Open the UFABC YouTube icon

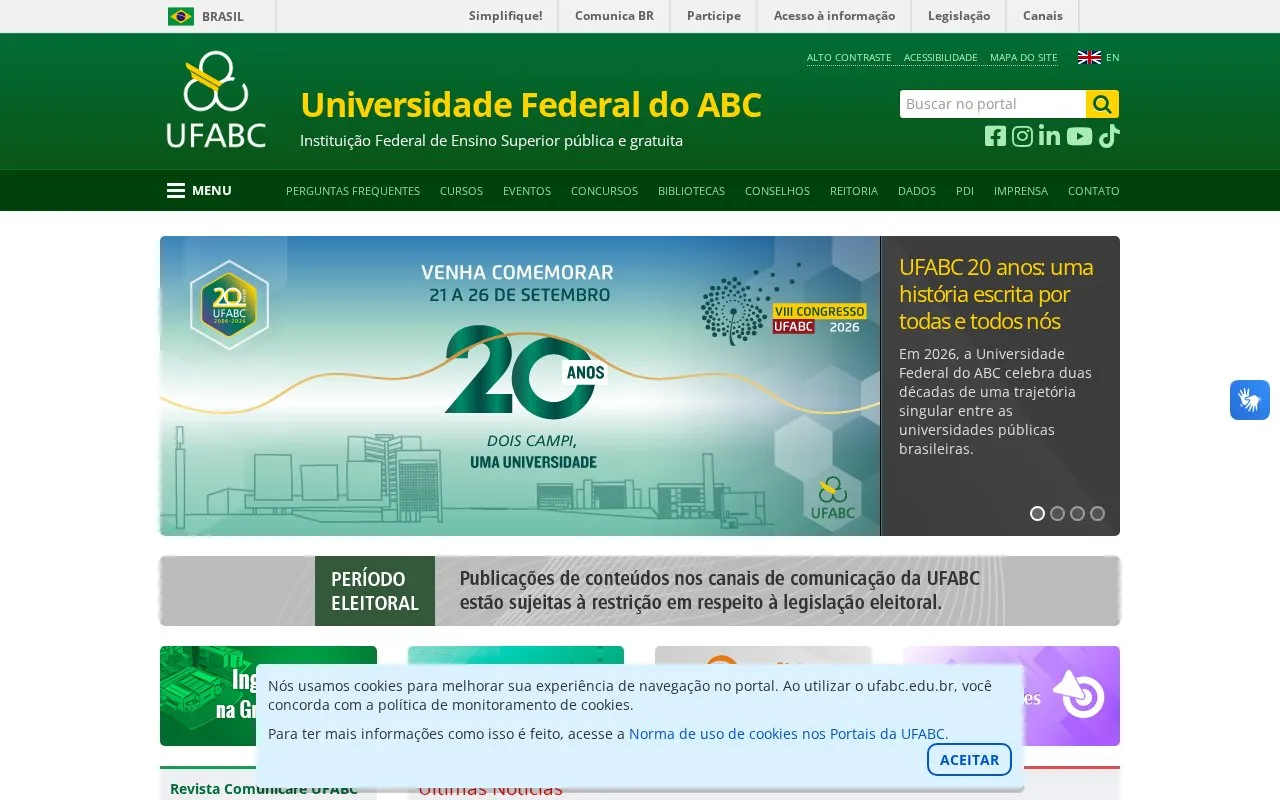click(1079, 137)
